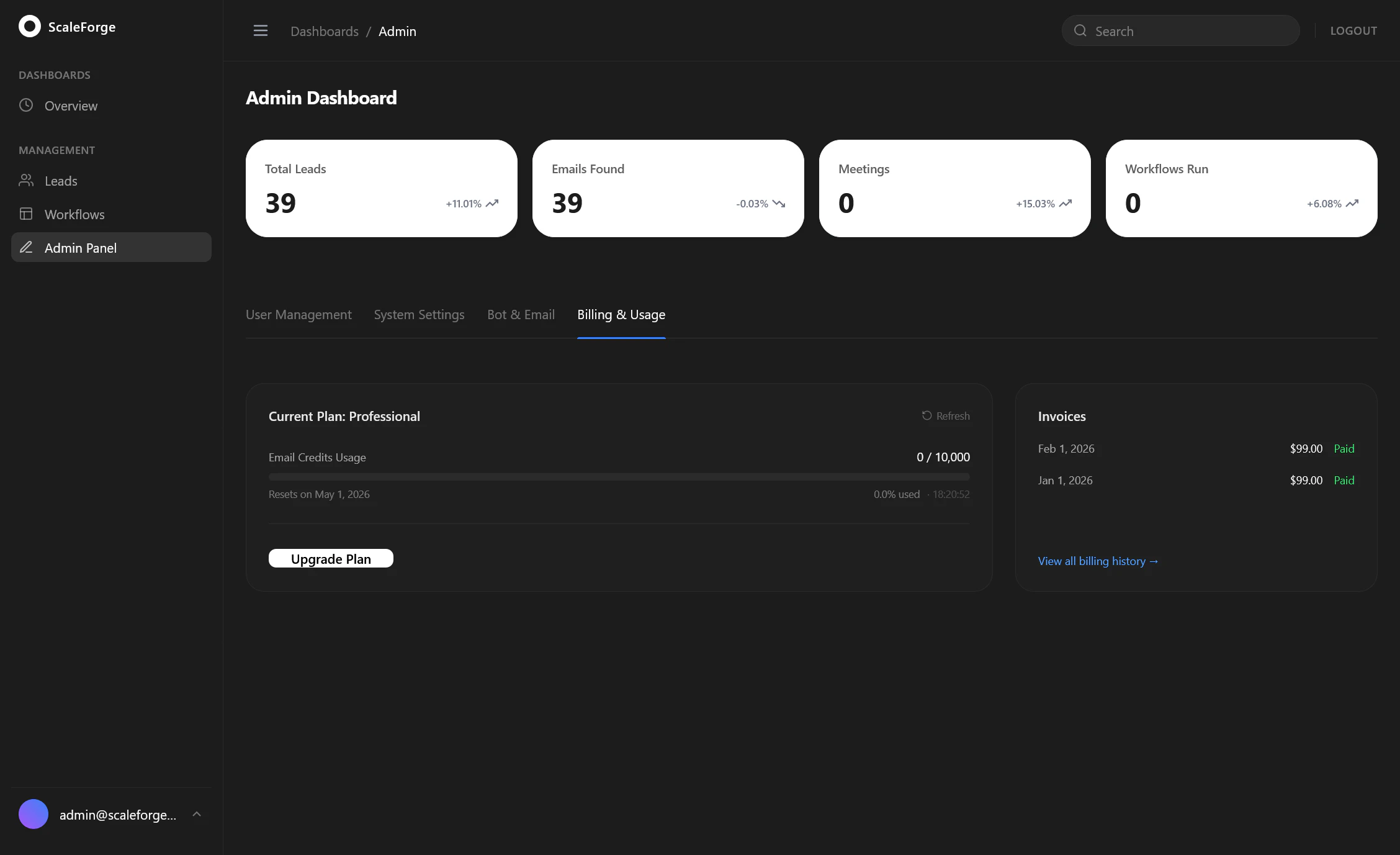Click the Total Leads stat card

pyautogui.click(x=382, y=188)
